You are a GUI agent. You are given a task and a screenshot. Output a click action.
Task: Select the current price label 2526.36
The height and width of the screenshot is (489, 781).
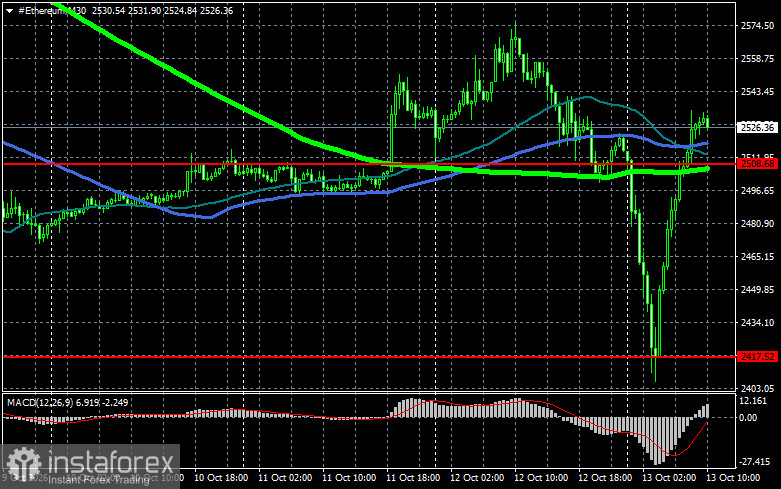tap(757, 127)
